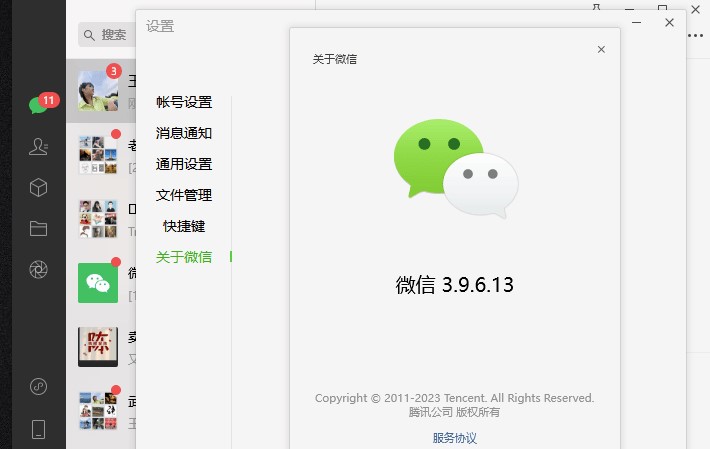Screen dimensions: 710x449
Task: Click the 关于微信 dialog title
Action: 335,59
